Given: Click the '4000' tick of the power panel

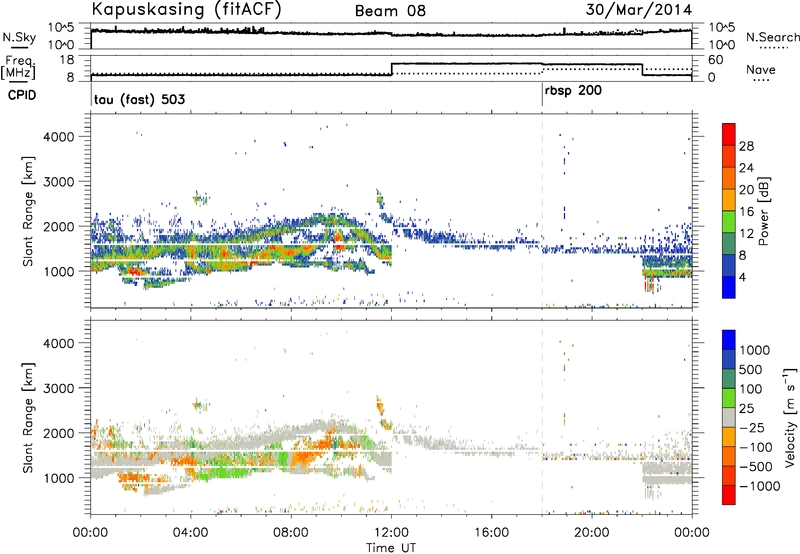Looking at the screenshot, I should coord(58,137).
